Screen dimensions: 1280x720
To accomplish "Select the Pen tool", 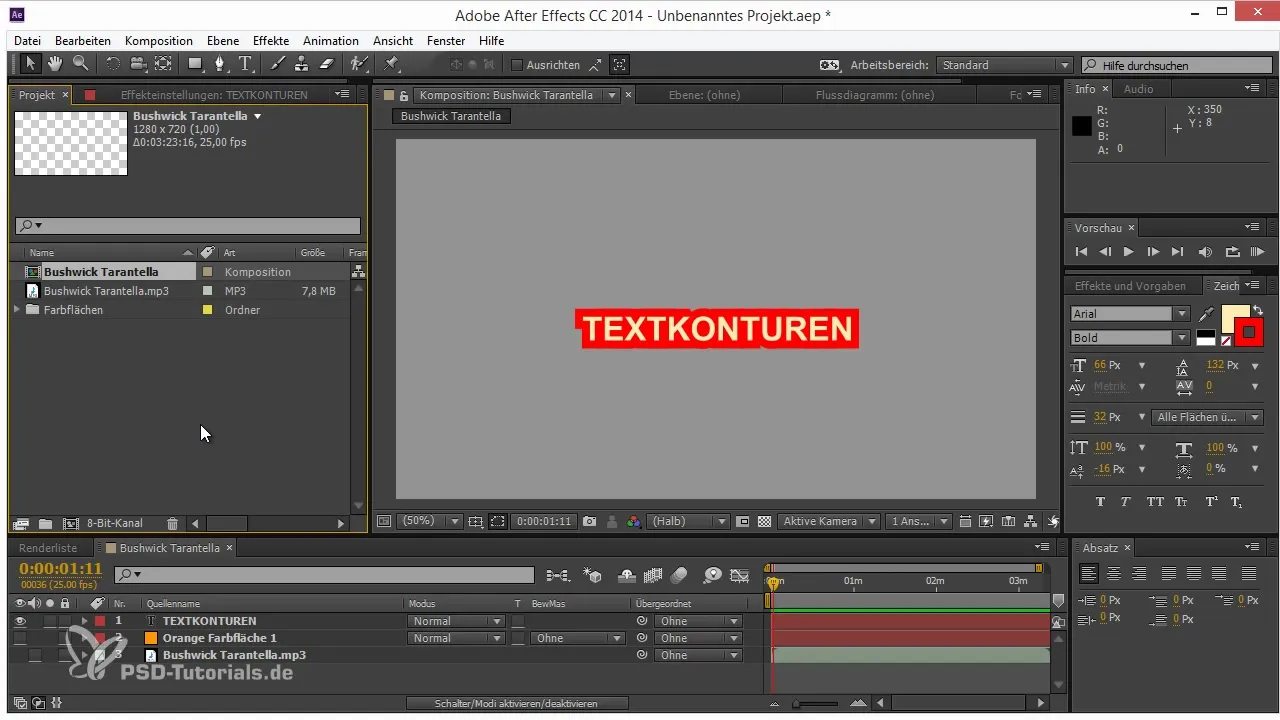I will tap(221, 64).
